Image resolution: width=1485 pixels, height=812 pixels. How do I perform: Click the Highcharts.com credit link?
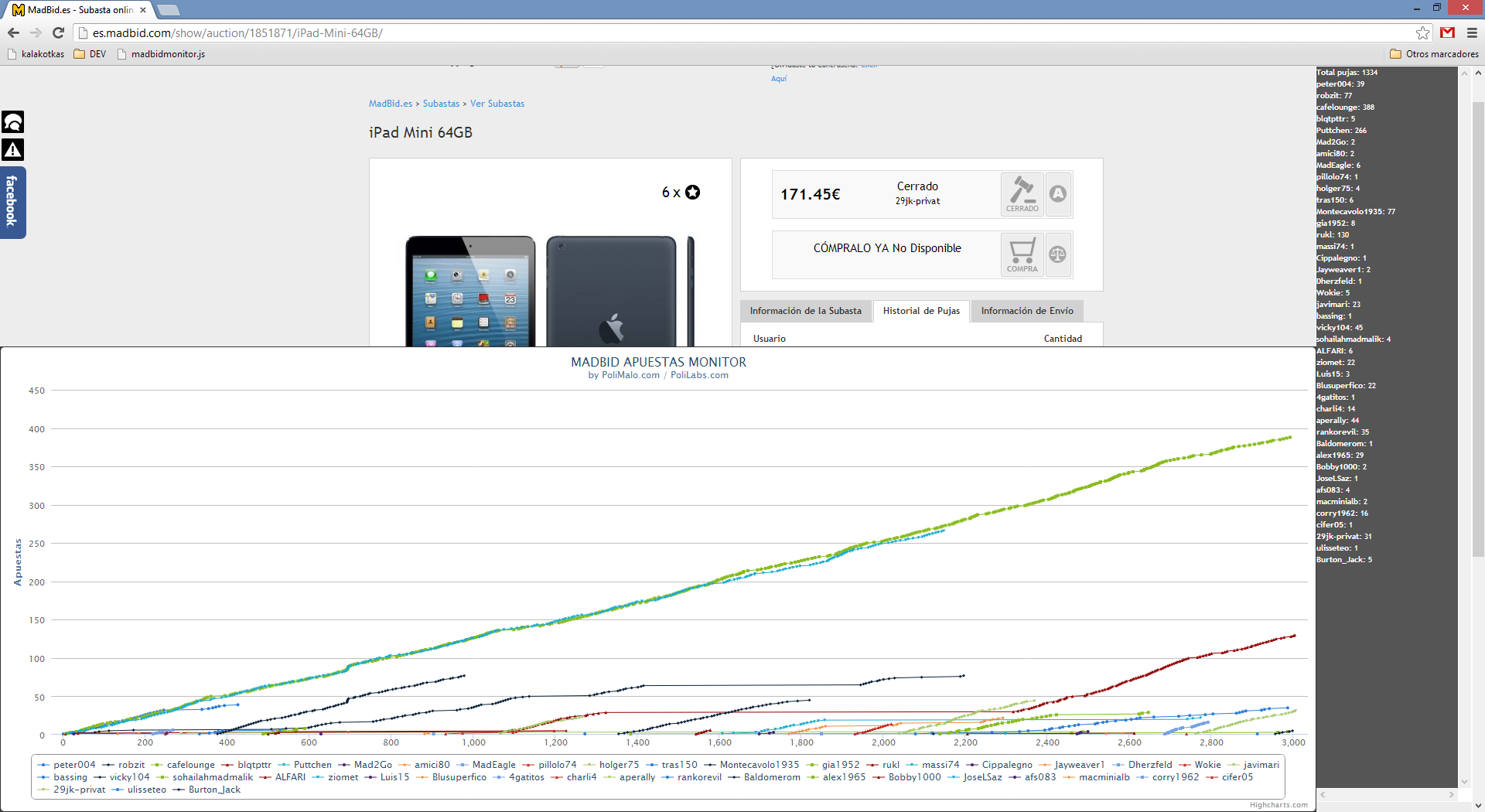pos(1278,805)
